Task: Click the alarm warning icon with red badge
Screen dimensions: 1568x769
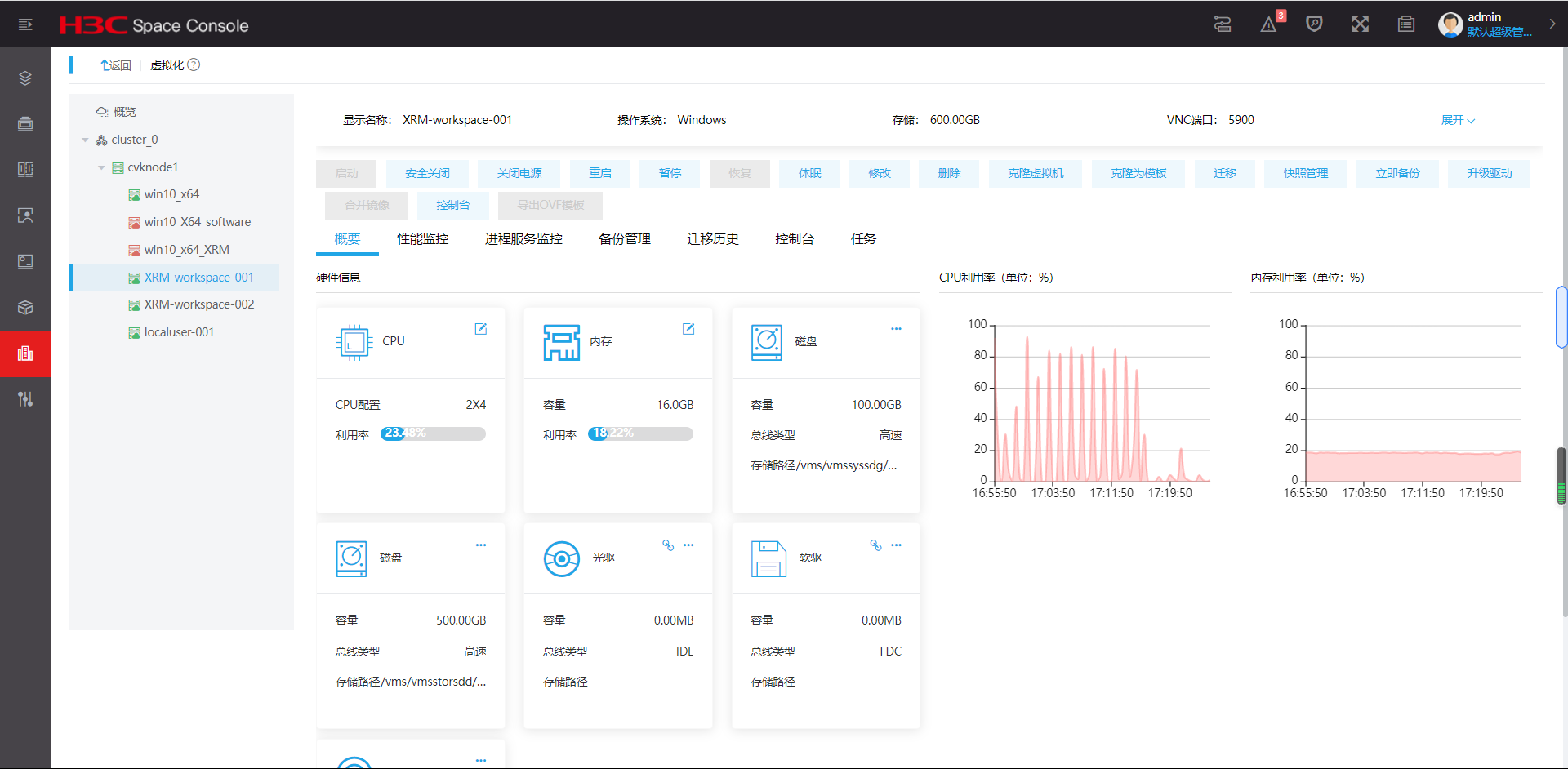Action: (1269, 24)
